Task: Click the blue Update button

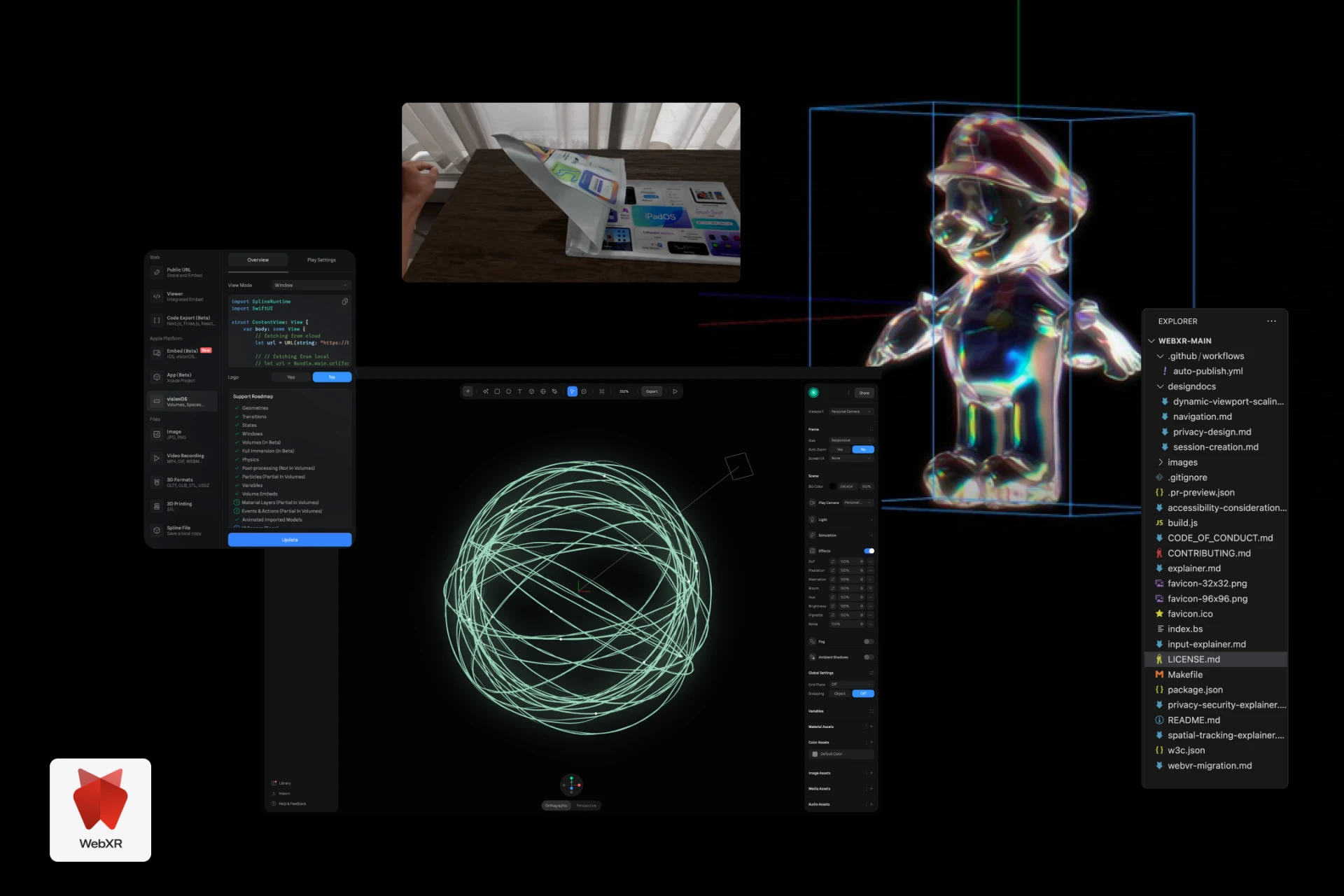Action: 290,540
